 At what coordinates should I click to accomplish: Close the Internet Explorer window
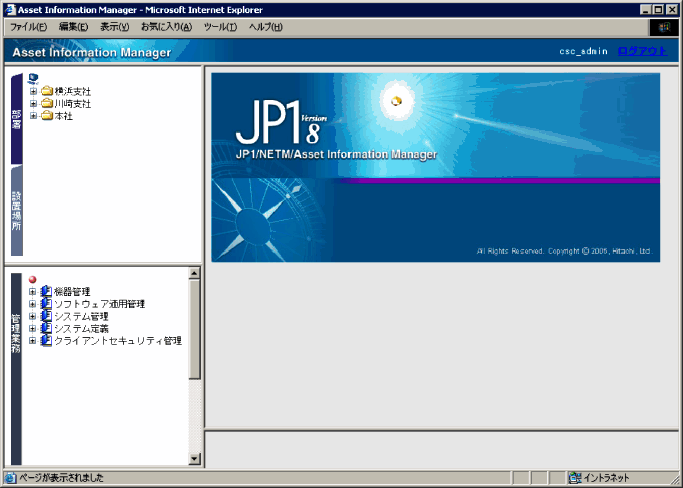point(671,10)
